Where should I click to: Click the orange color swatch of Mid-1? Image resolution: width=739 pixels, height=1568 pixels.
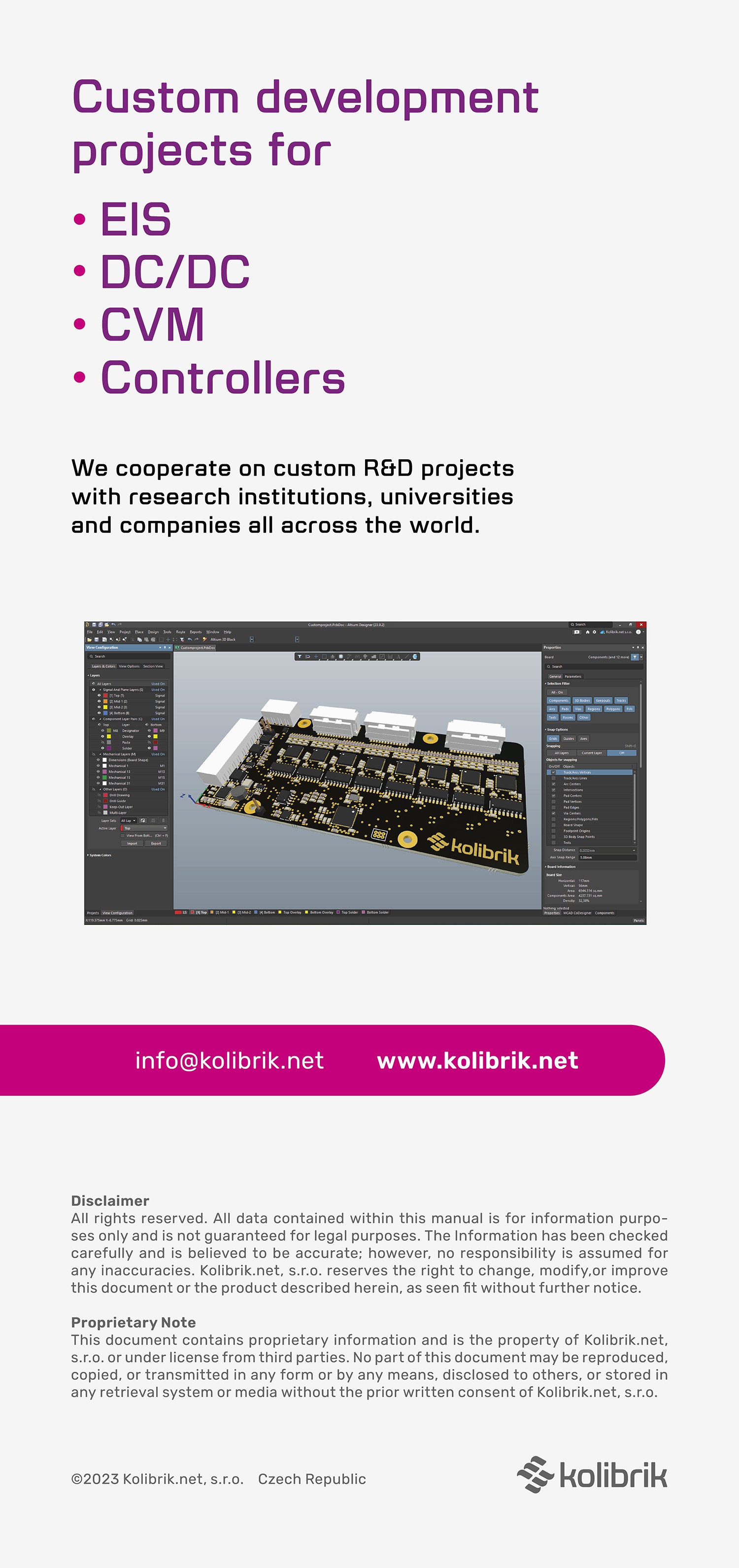pos(106,702)
